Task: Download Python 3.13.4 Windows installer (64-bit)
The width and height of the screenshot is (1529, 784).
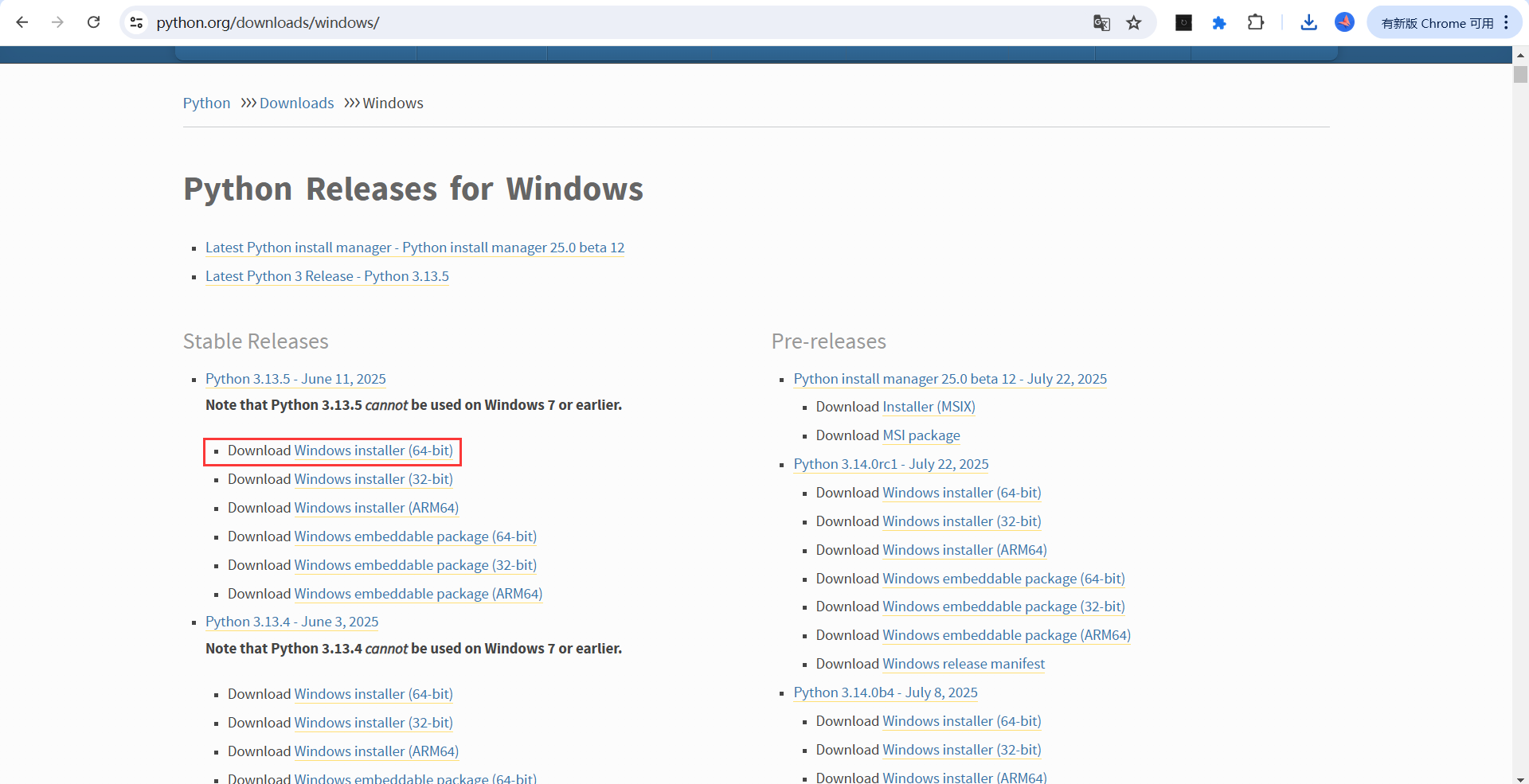Action: [x=373, y=694]
